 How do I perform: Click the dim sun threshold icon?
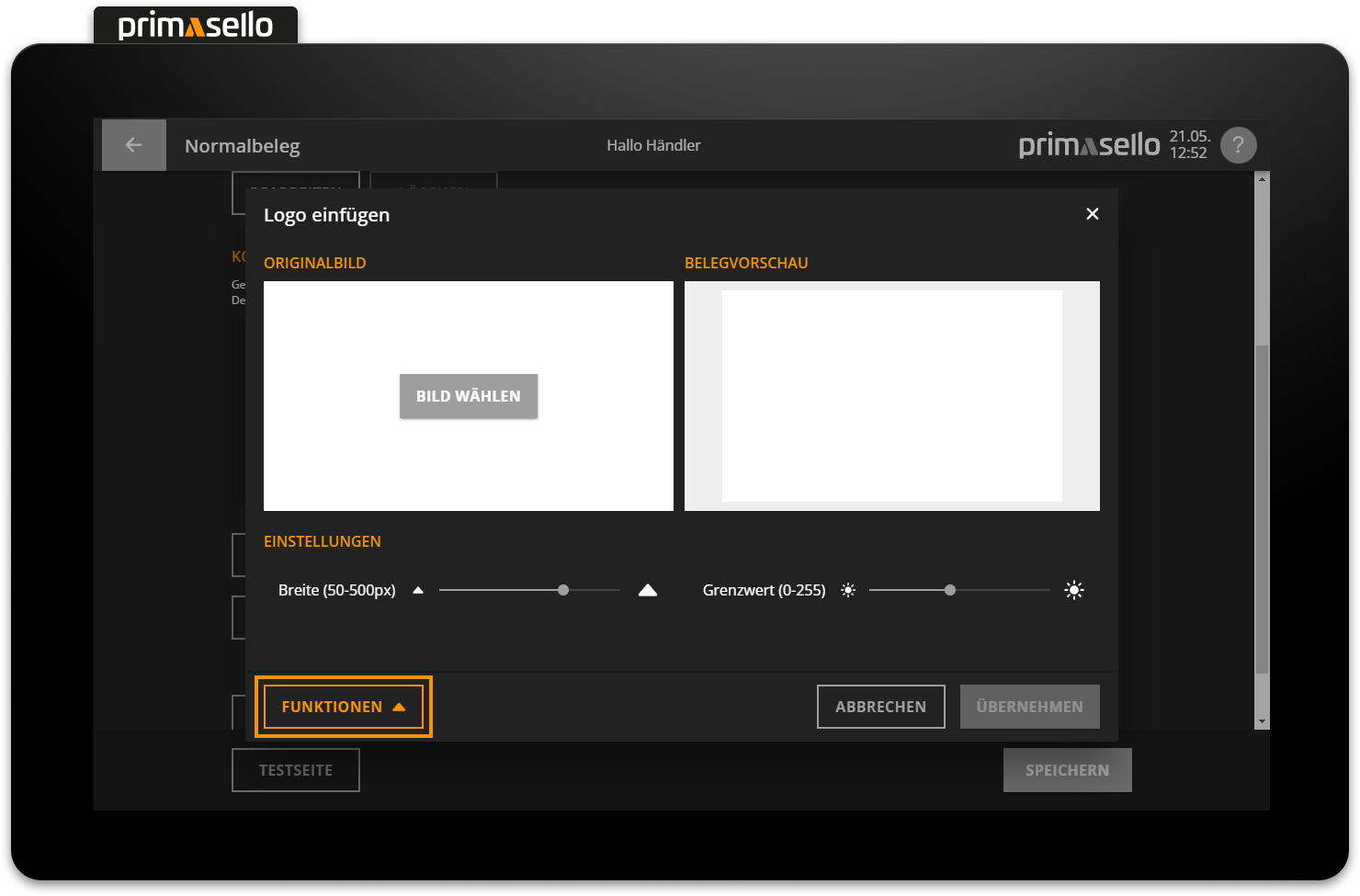tap(848, 590)
